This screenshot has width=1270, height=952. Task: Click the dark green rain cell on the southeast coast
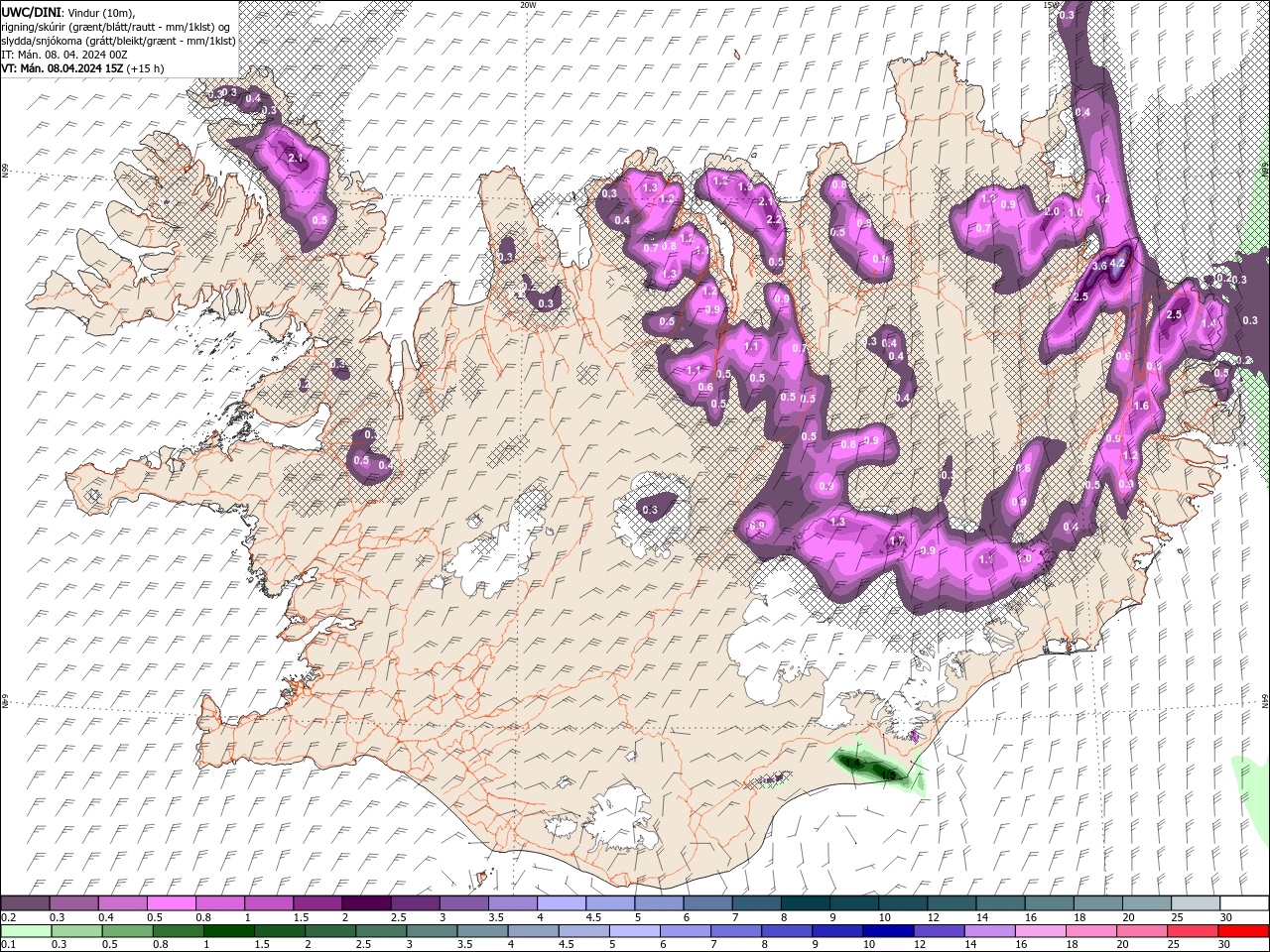point(870,767)
